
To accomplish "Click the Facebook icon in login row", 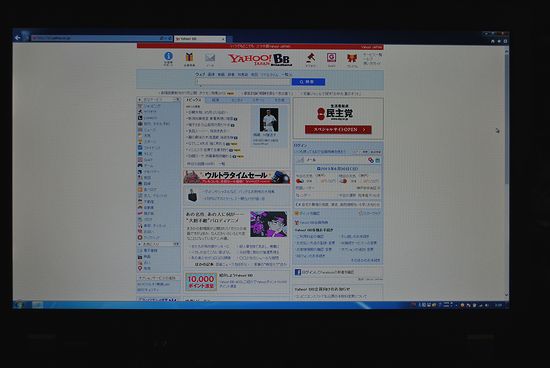I will click(298, 272).
